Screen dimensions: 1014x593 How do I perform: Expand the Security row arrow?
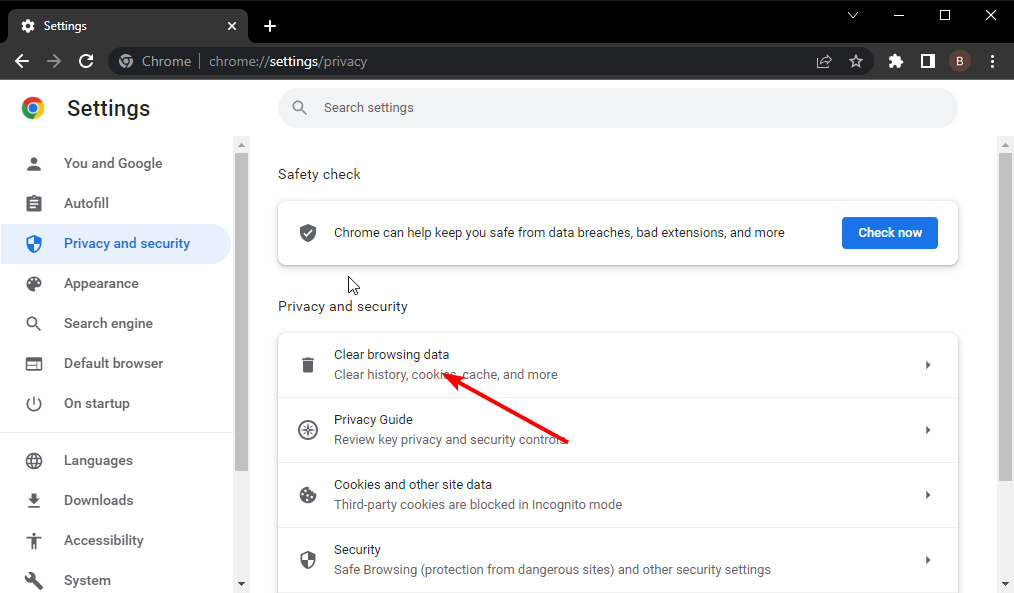(x=928, y=560)
